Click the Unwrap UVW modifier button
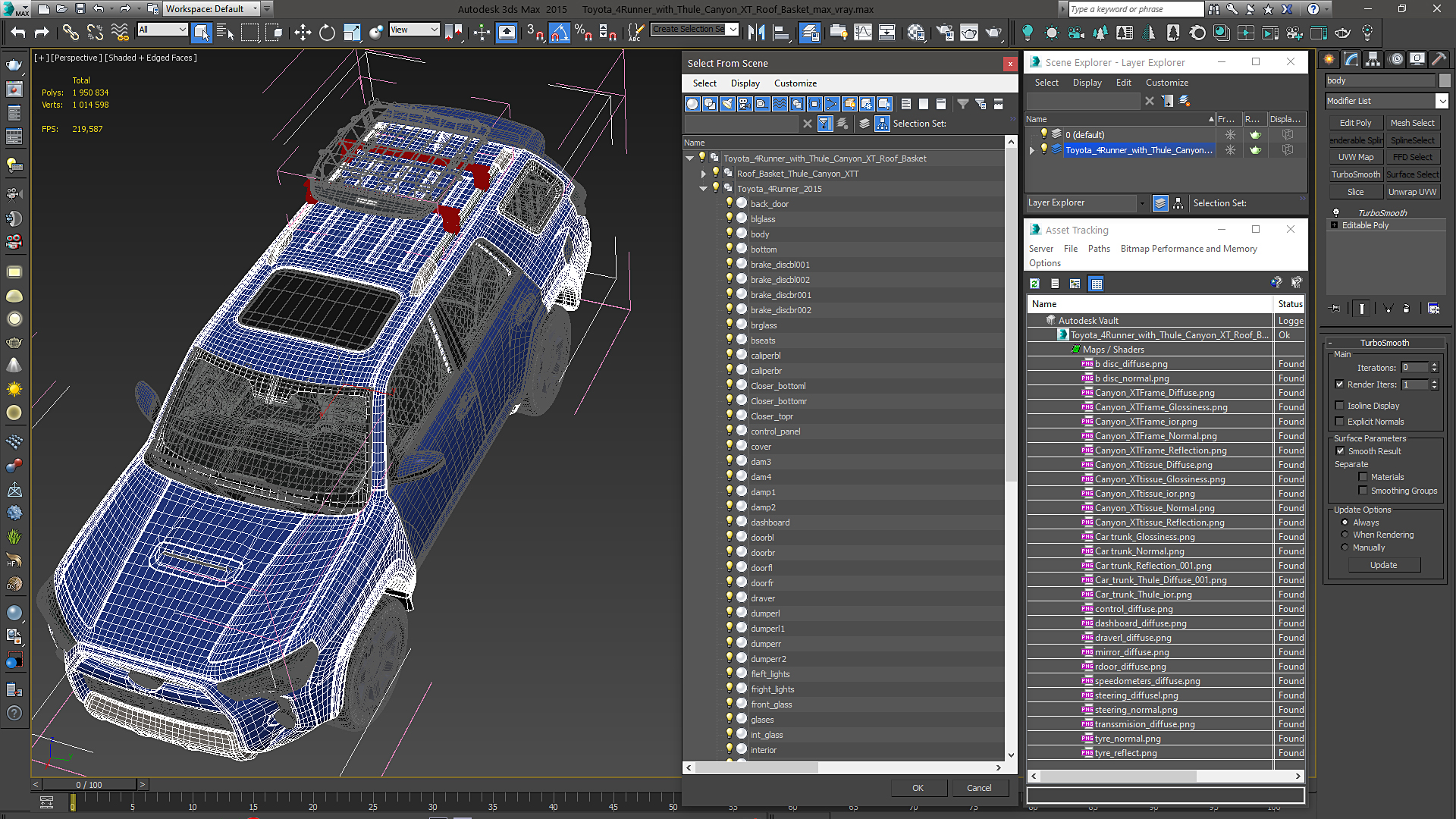The width and height of the screenshot is (1456, 819). point(1412,192)
